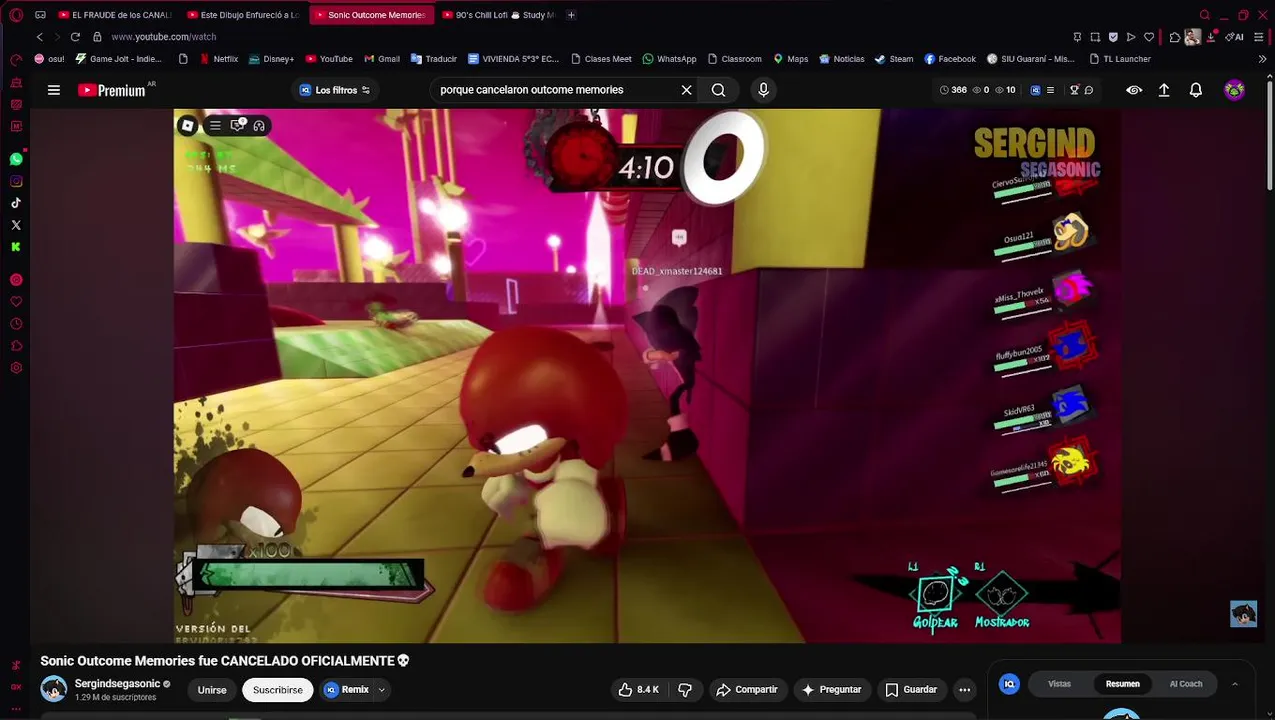Open the Steam bookmark
The height and width of the screenshot is (720, 1275).
click(894, 59)
